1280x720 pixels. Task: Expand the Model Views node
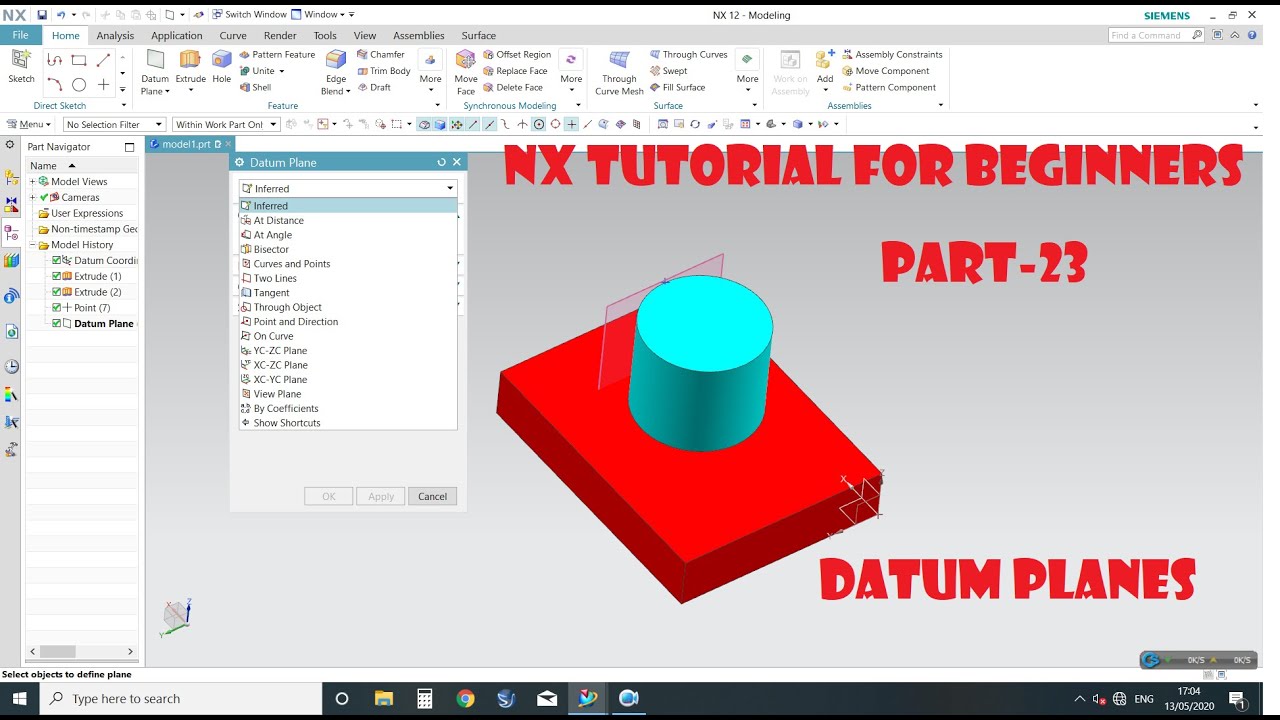coord(32,182)
